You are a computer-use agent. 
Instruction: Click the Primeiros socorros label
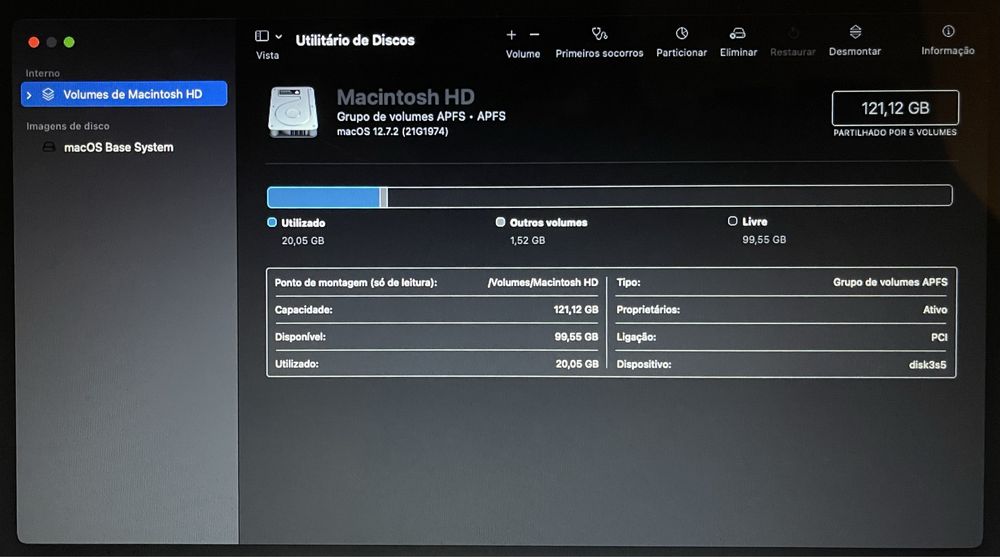(x=599, y=54)
